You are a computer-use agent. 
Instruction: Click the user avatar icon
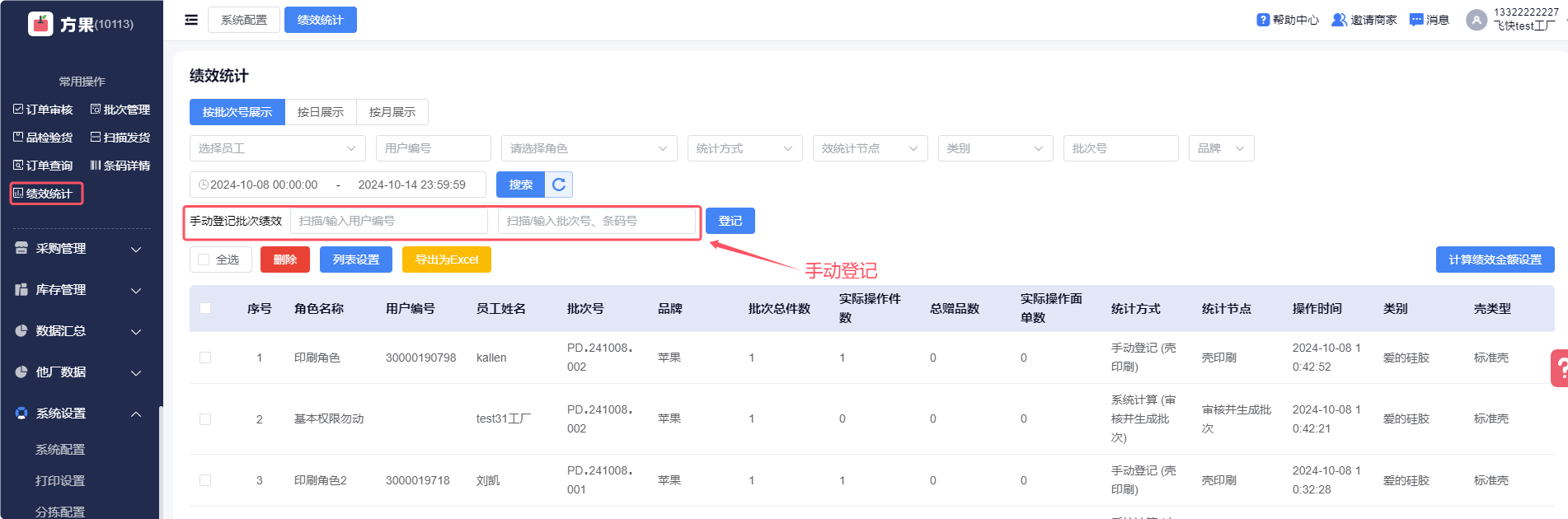tap(1476, 20)
